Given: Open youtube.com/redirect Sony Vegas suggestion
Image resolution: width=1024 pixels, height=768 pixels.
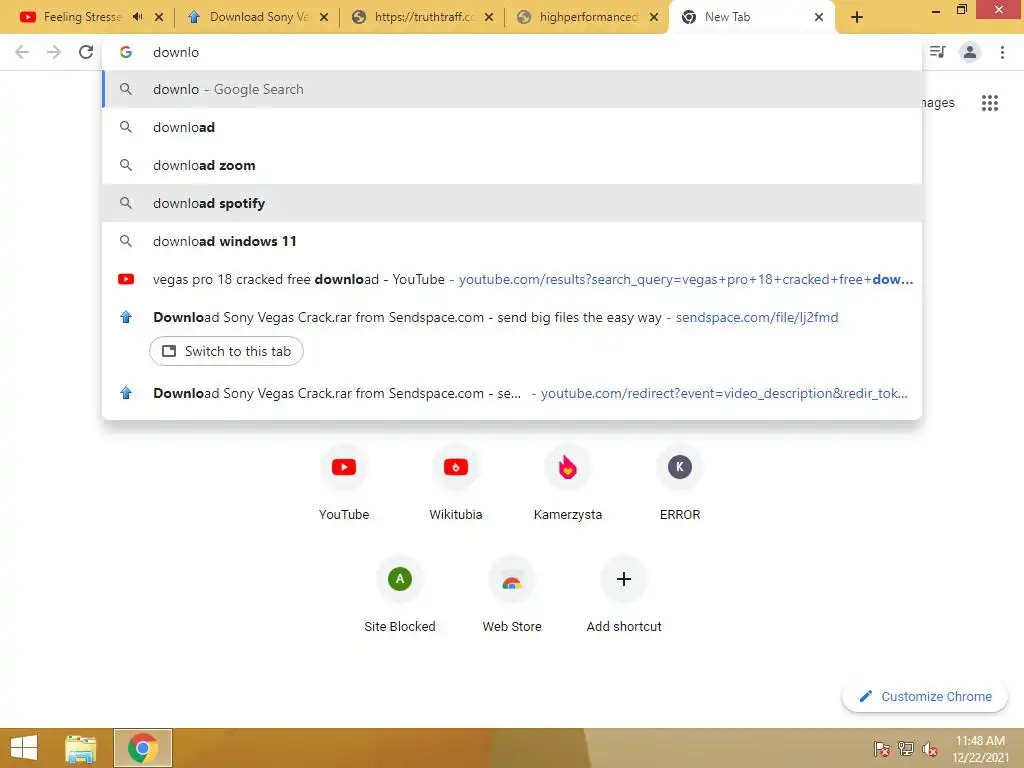Looking at the screenshot, I should click(512, 393).
